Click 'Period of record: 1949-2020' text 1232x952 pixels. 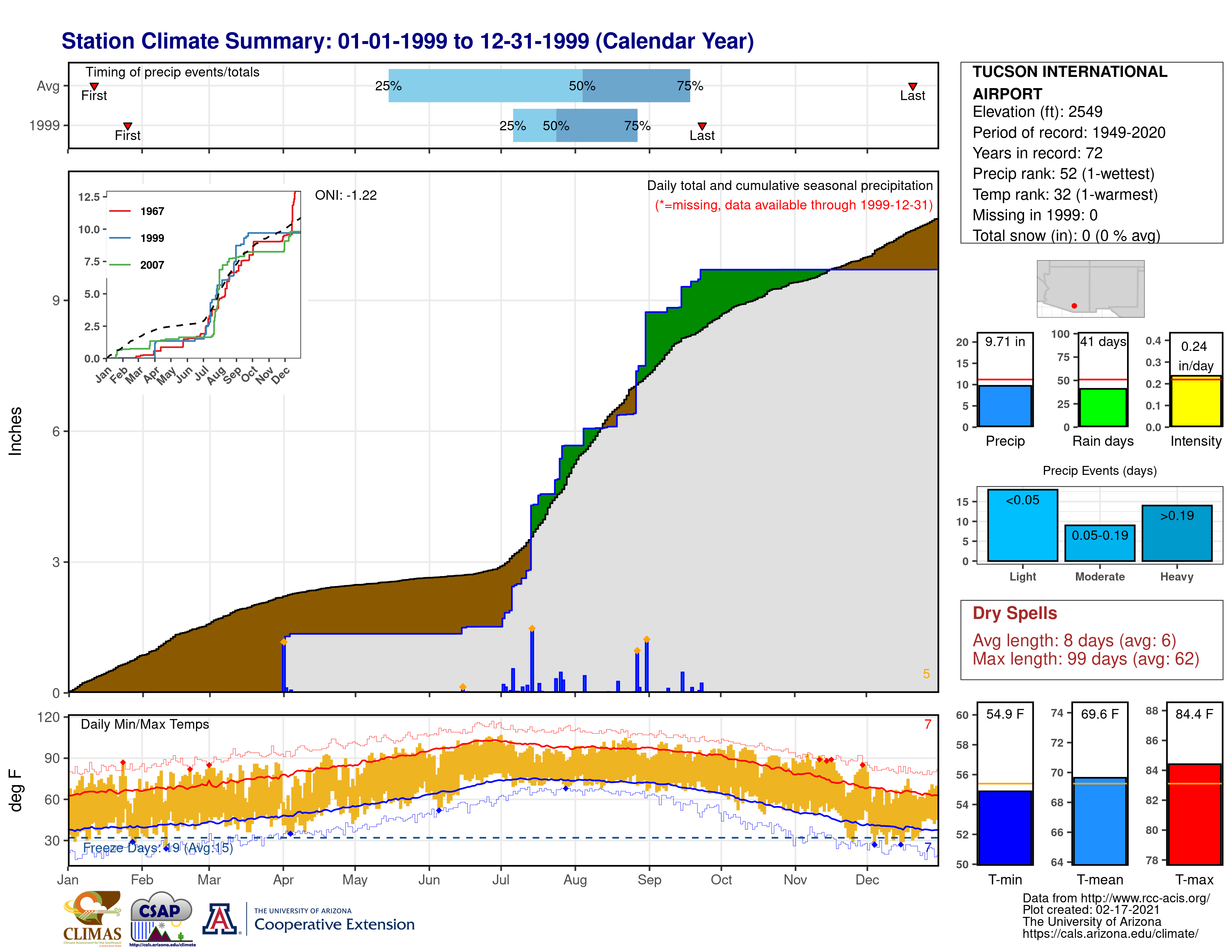click(x=1069, y=133)
